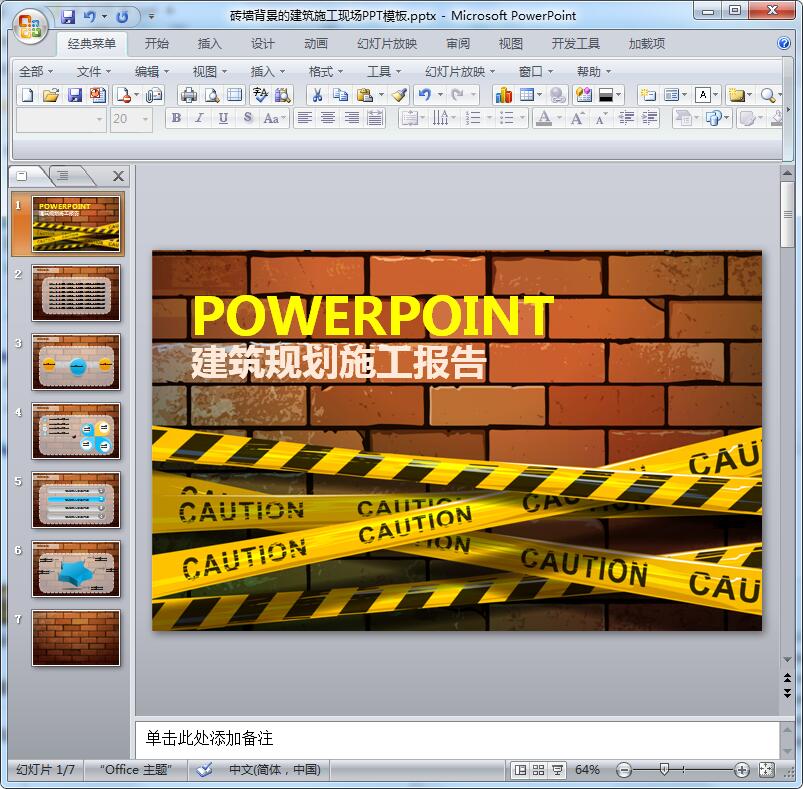
Task: Toggle Italic formatting
Action: [x=200, y=119]
